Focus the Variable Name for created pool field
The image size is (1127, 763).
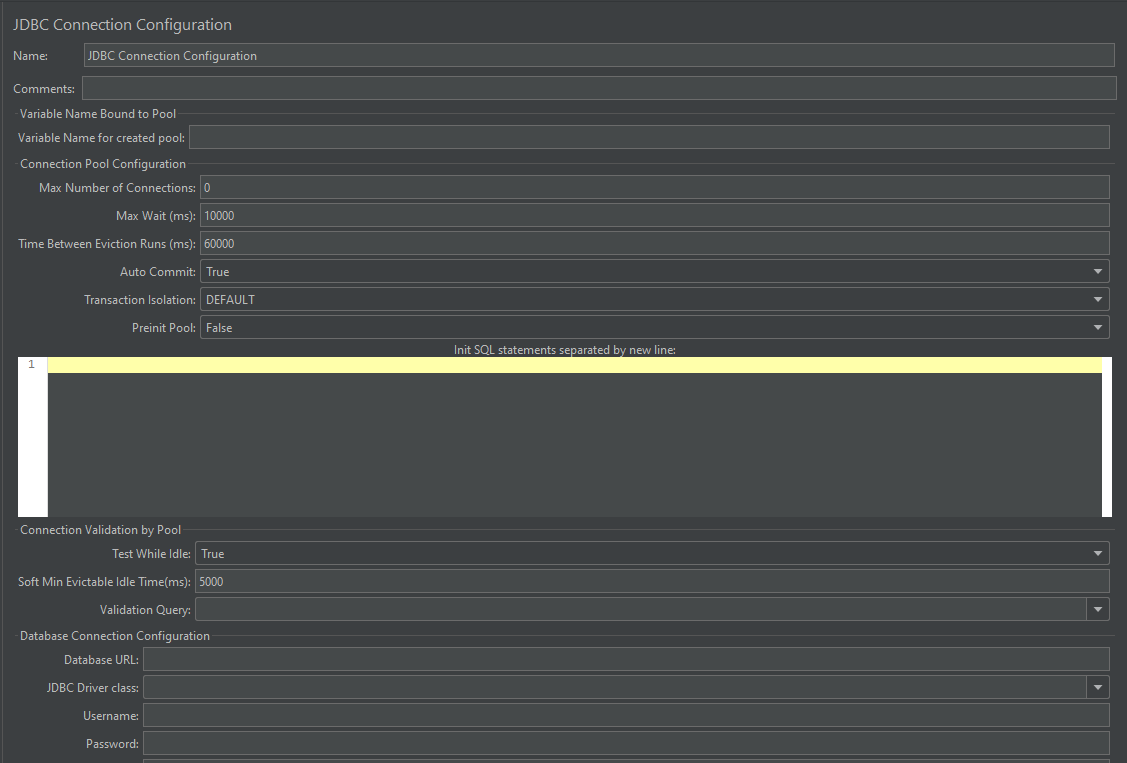[x=649, y=137]
